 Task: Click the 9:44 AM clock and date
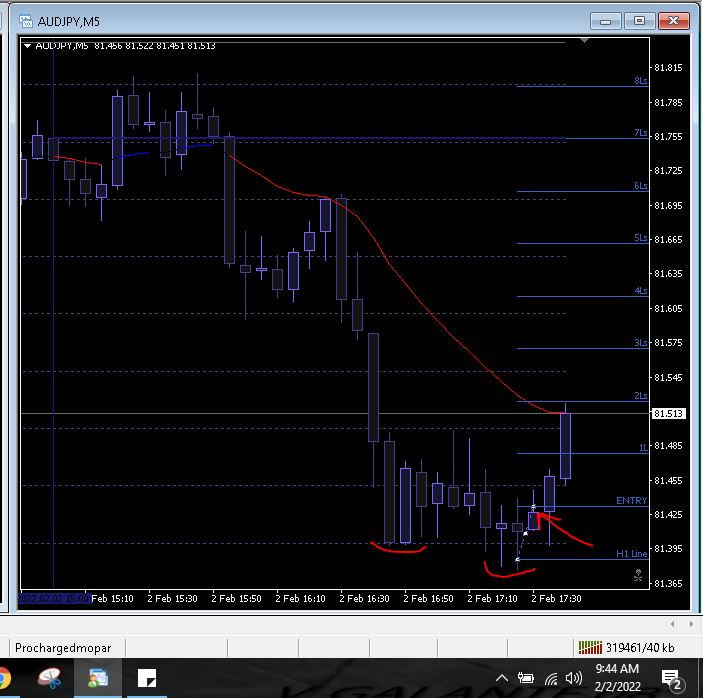click(x=617, y=677)
